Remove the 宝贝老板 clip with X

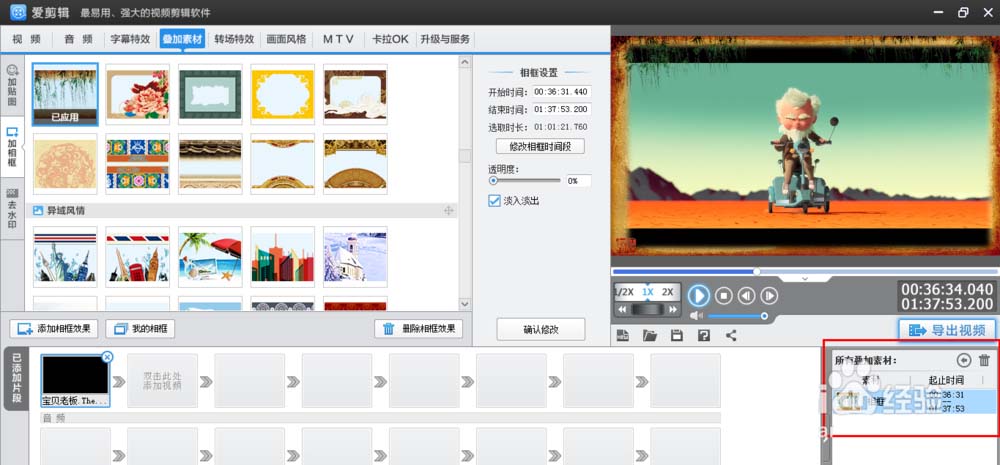[107, 357]
